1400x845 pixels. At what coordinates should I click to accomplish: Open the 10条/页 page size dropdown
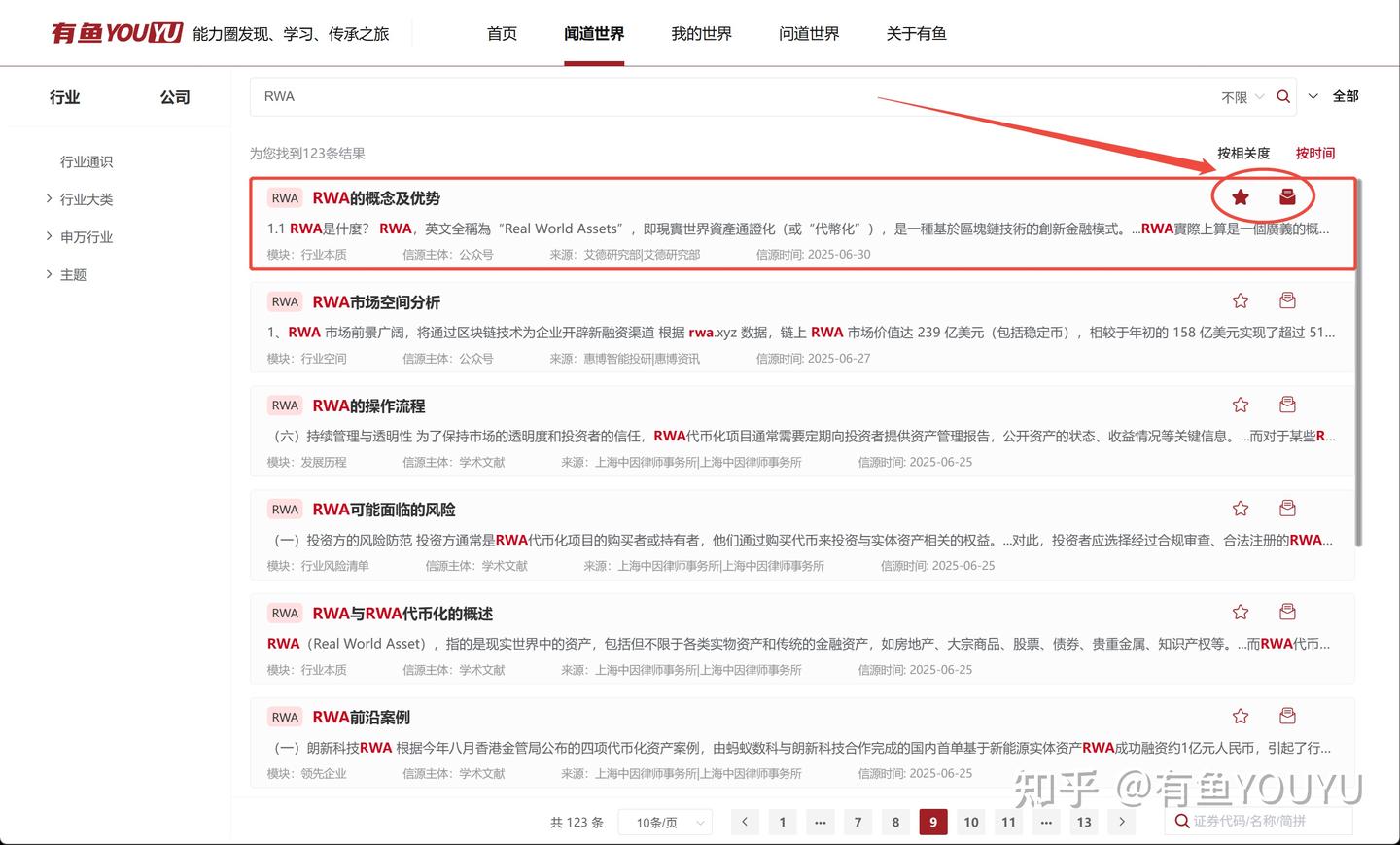point(665,822)
